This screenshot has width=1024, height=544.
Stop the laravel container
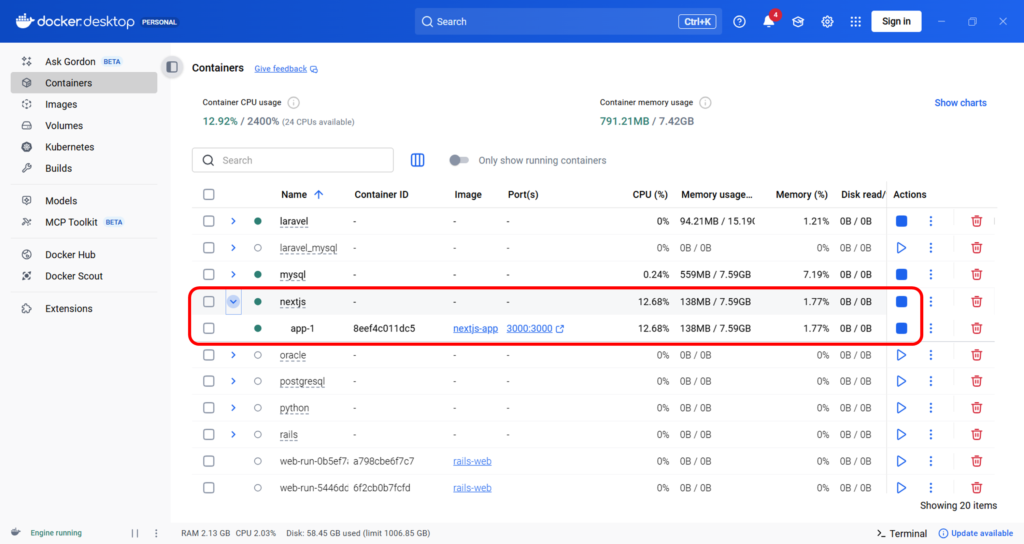(901, 221)
